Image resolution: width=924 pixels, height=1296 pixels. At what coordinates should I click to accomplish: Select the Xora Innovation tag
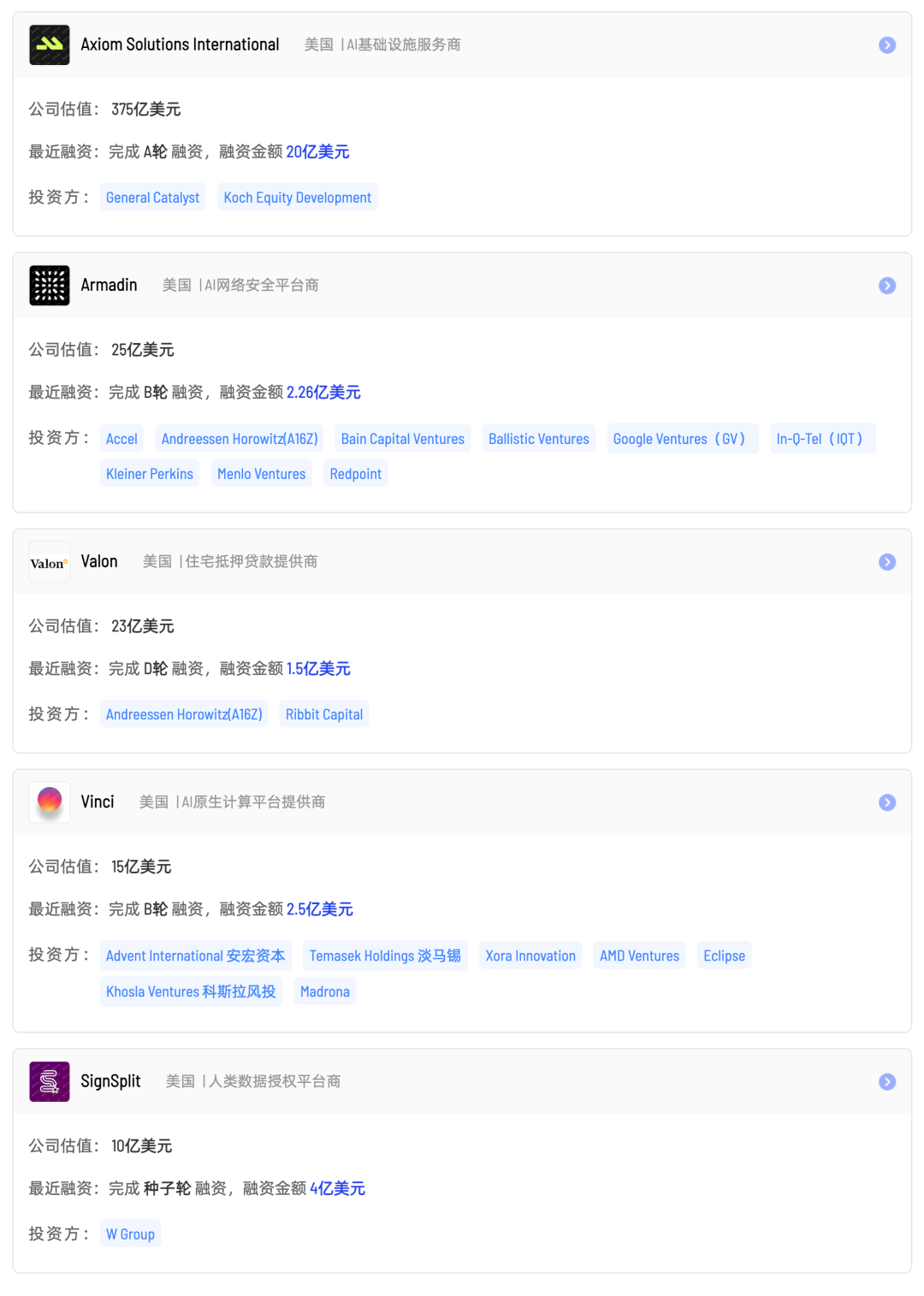(x=530, y=956)
